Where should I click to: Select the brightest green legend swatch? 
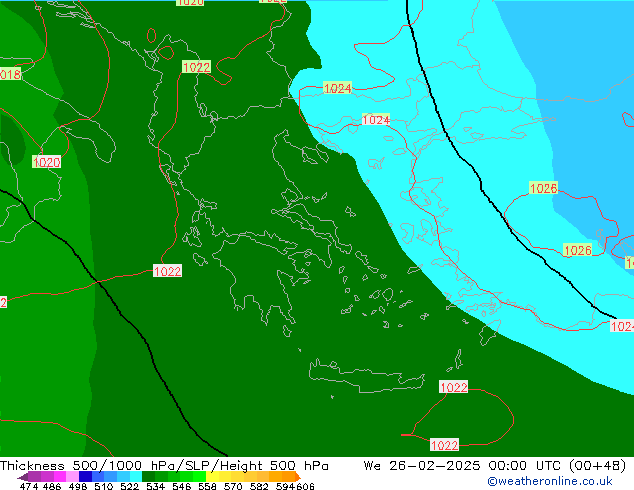tap(199, 476)
